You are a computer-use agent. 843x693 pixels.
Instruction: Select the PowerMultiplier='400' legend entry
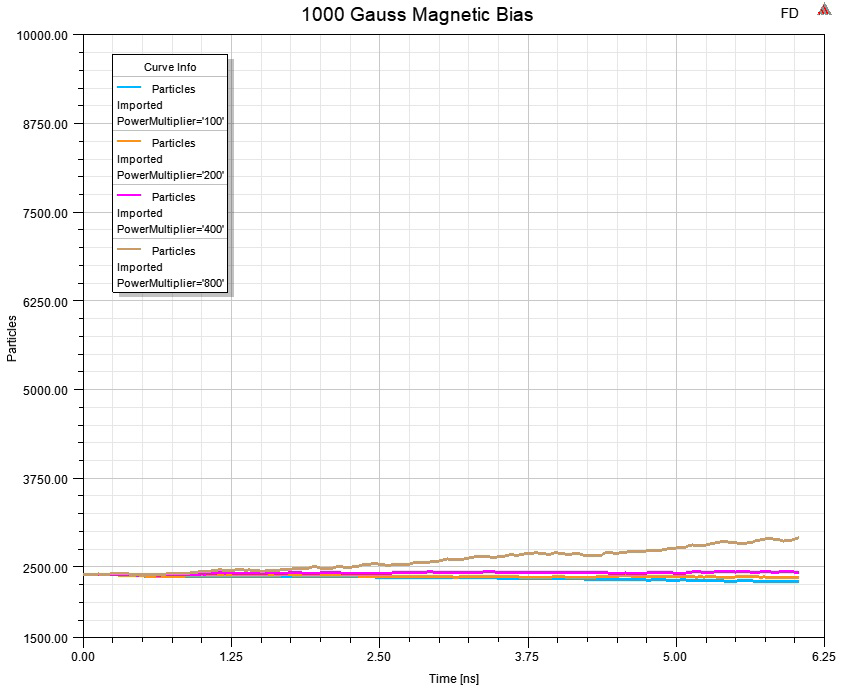point(172,229)
